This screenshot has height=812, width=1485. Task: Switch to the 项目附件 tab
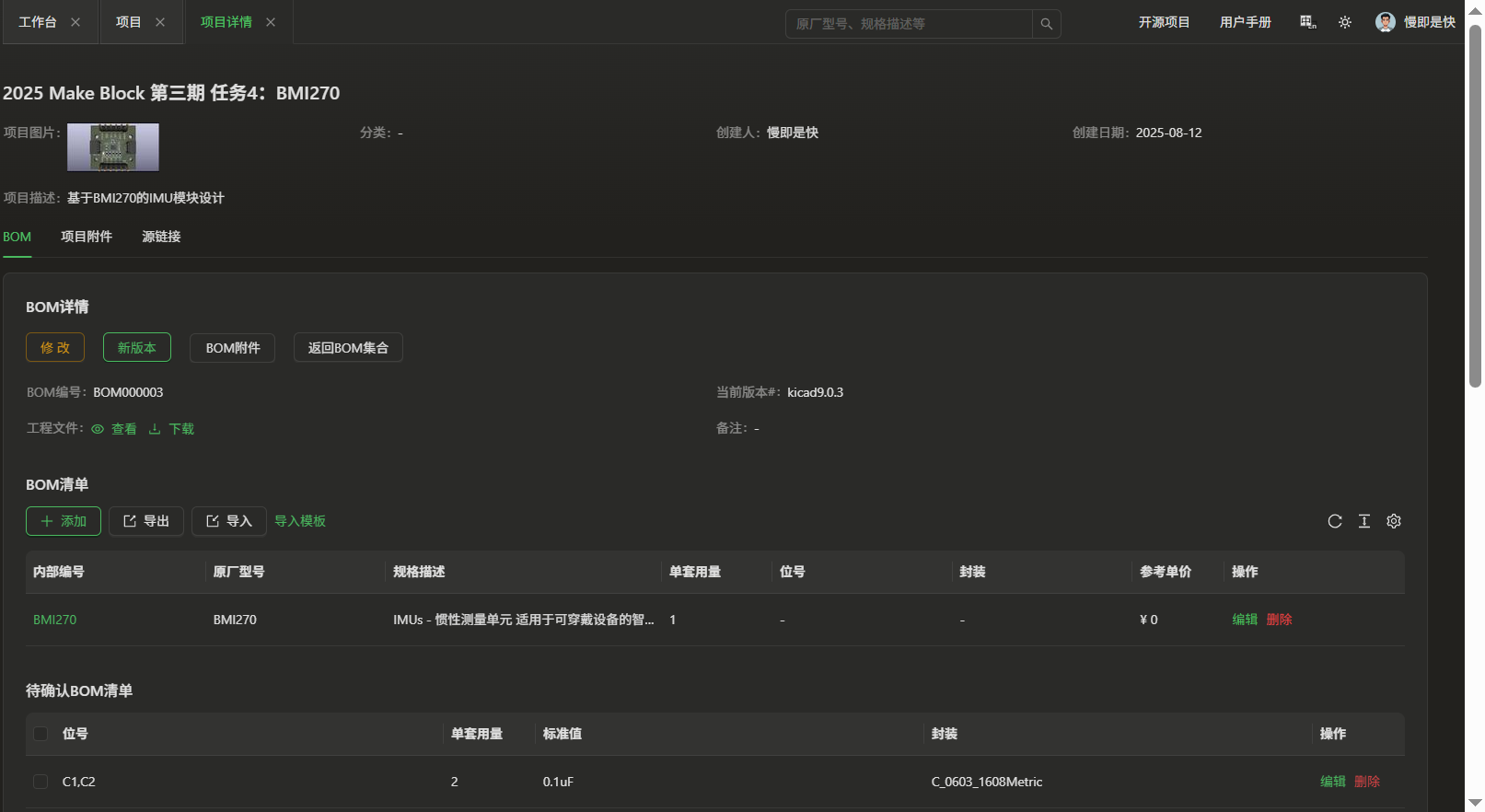point(87,237)
